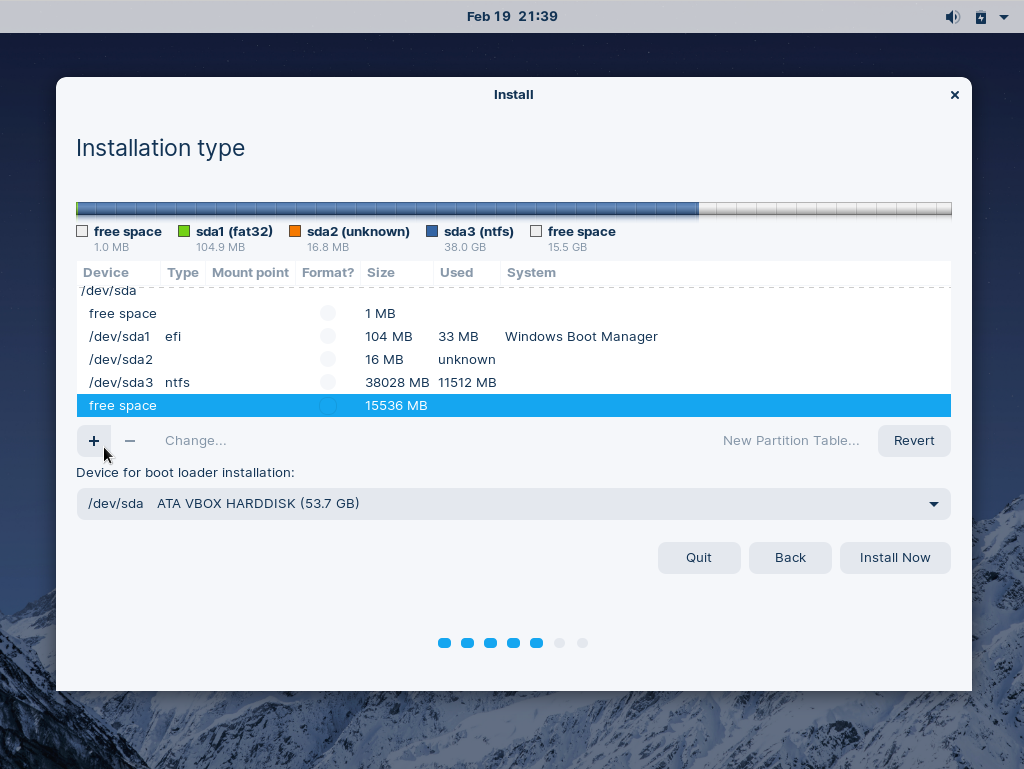Expand system menu arrow in top bar
Screen dimensions: 1024x769
click(x=1003, y=17)
